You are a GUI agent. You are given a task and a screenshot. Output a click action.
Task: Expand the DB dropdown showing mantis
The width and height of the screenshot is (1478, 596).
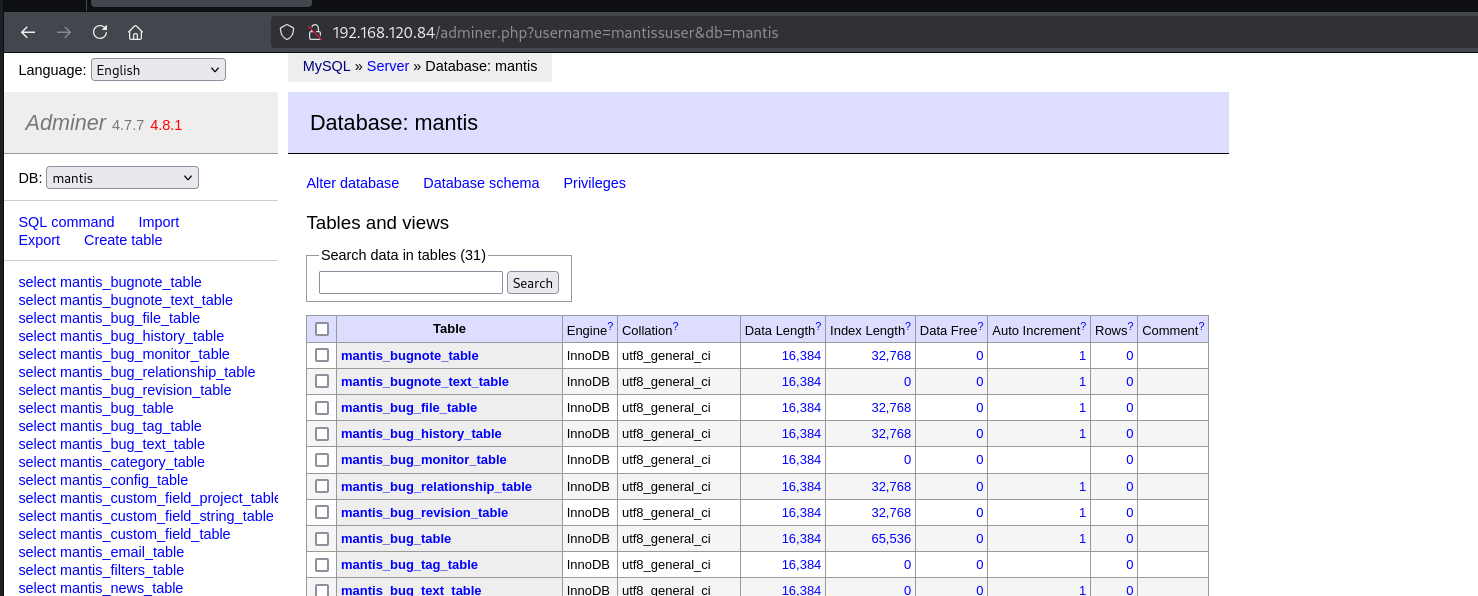[122, 178]
